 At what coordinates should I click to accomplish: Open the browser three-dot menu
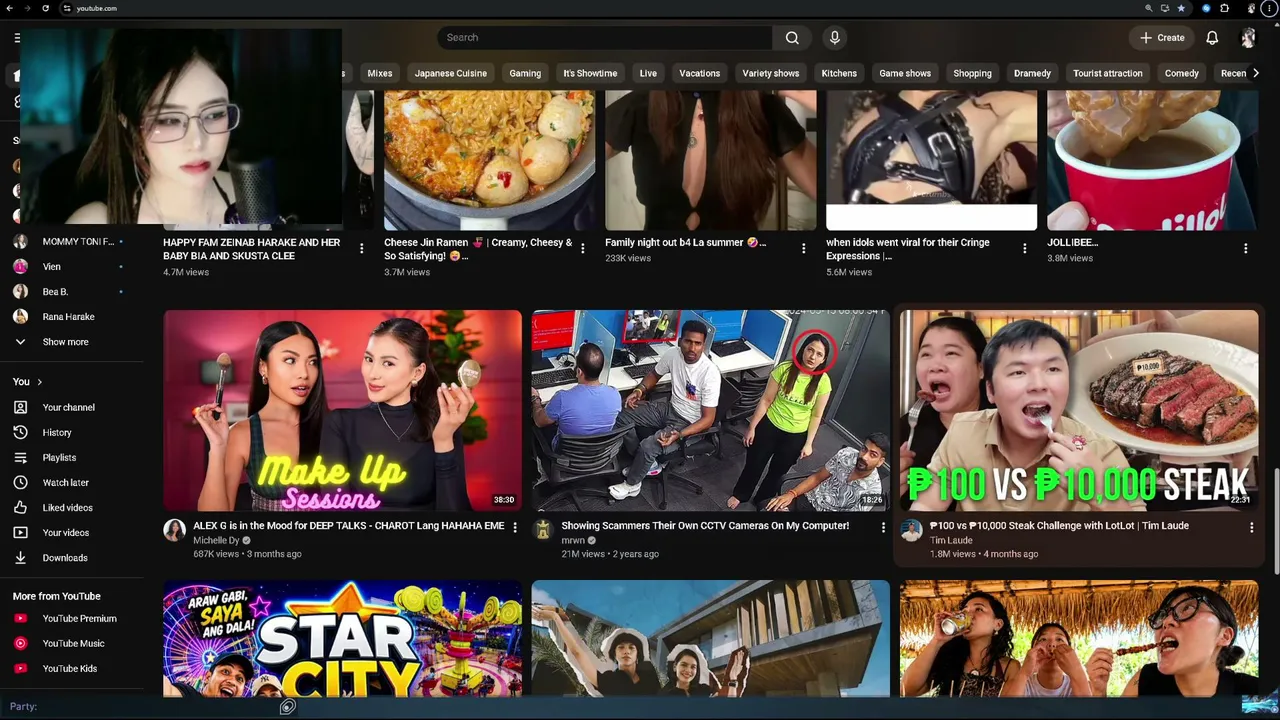click(1269, 8)
